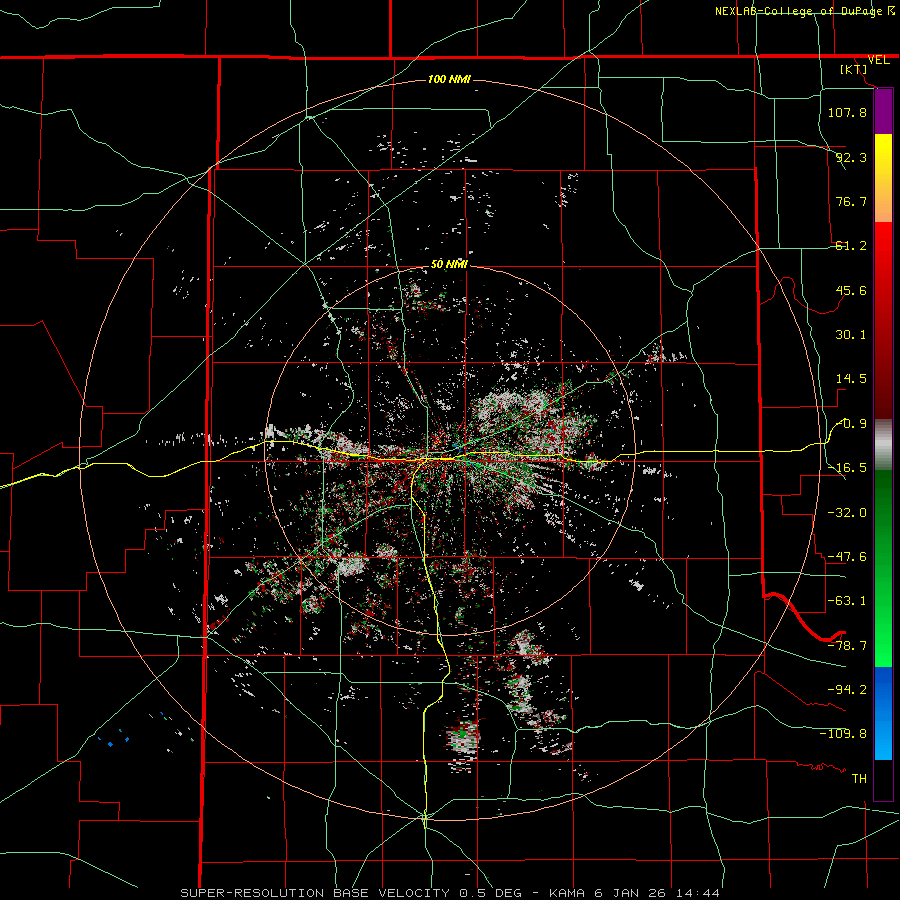Pick the gray near-zero band on color bar
This screenshot has height=900, width=900.
[883, 445]
